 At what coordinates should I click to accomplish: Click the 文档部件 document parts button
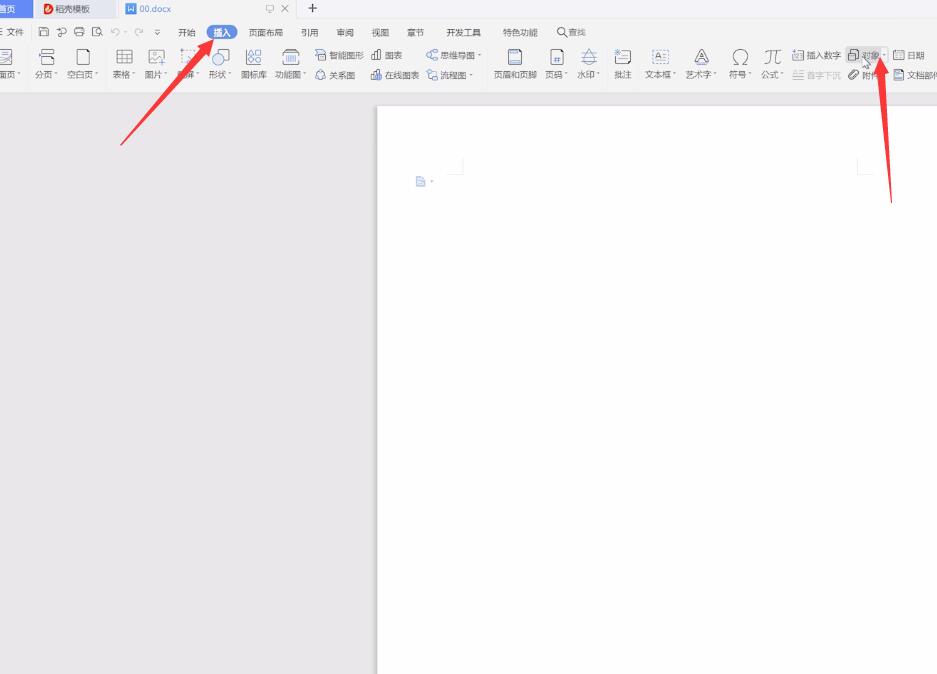point(915,75)
